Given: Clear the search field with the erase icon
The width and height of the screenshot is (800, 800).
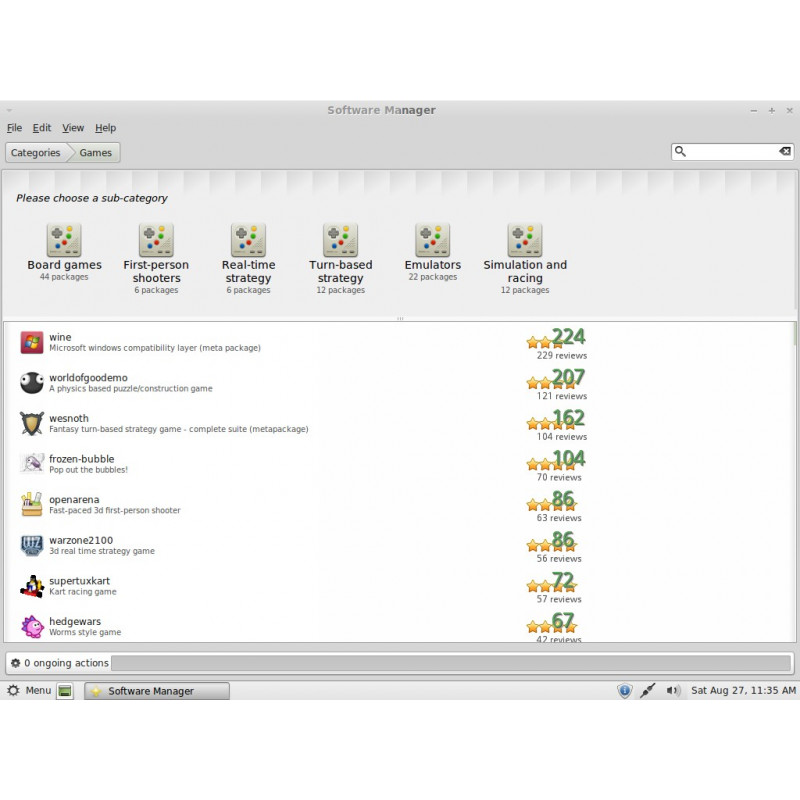Looking at the screenshot, I should point(784,151).
